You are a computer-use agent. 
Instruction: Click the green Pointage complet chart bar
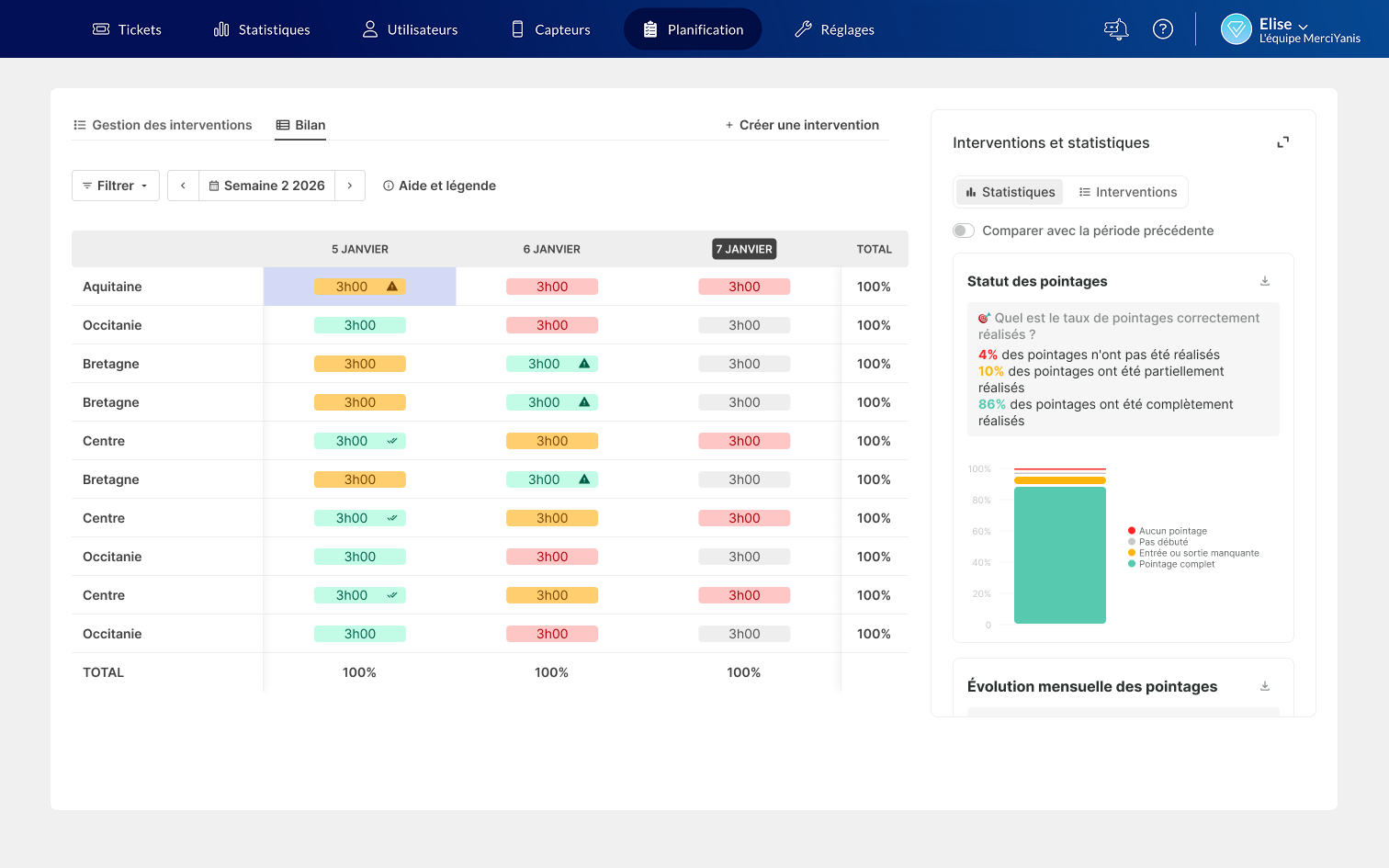[1060, 555]
